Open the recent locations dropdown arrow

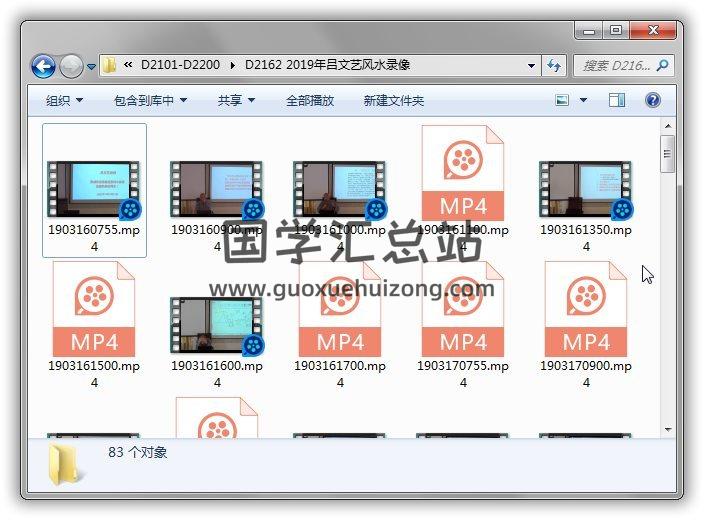pyautogui.click(x=91, y=67)
